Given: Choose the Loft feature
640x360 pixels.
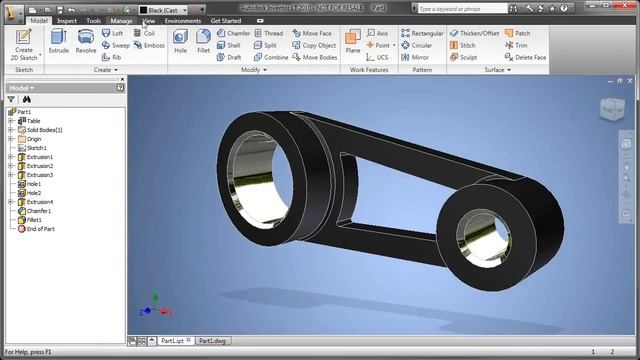Looking at the screenshot, I should tap(112, 33).
